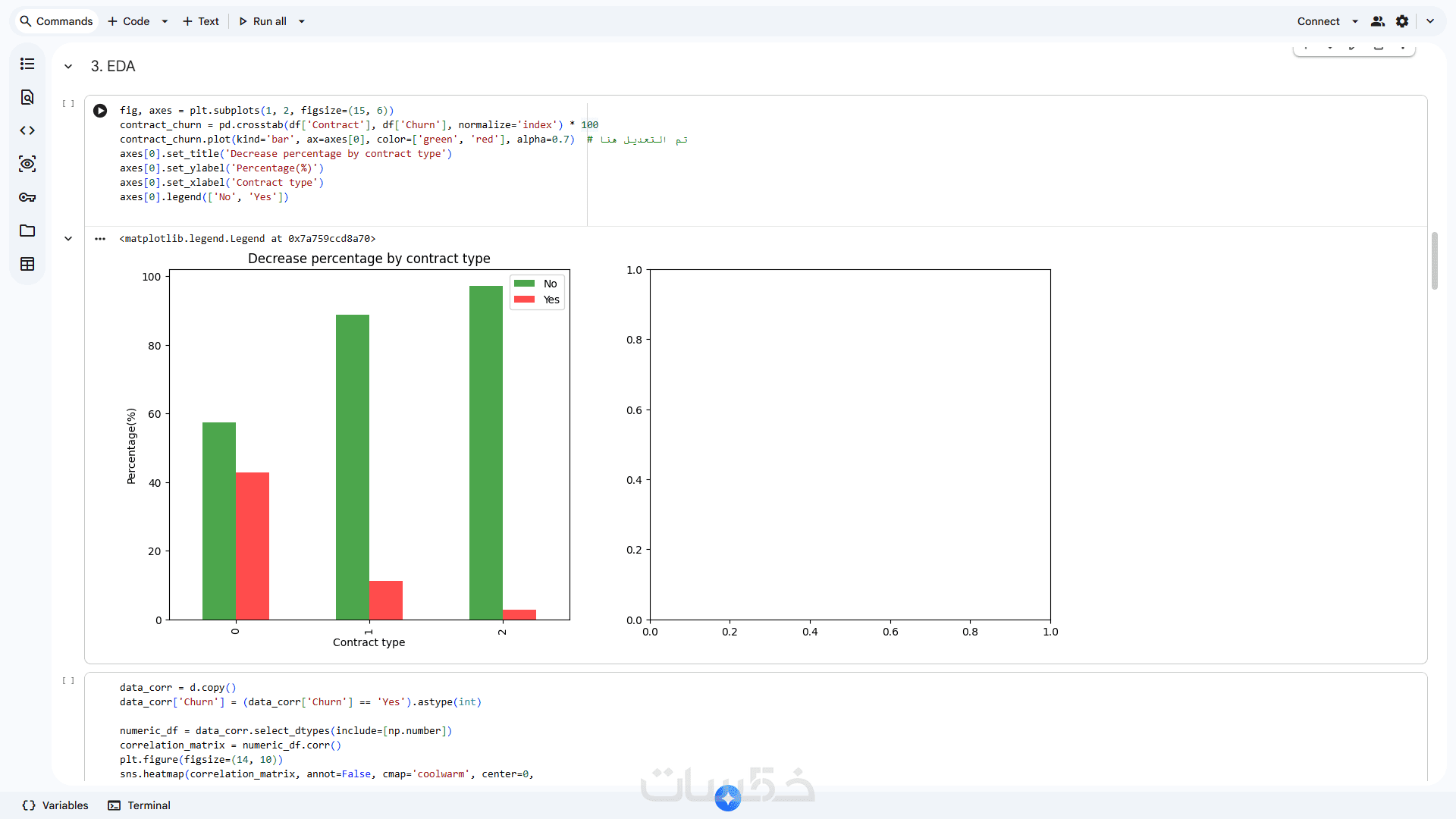Expand the Code insert dropdown arrow

165,21
